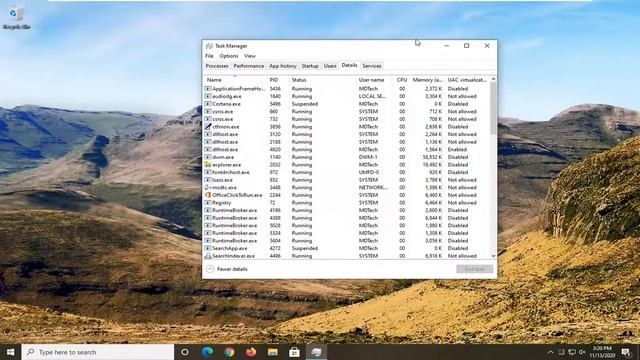This screenshot has height=360, width=640.
Task: Click the SearchIndexer.exe process icon
Action: coord(208,256)
